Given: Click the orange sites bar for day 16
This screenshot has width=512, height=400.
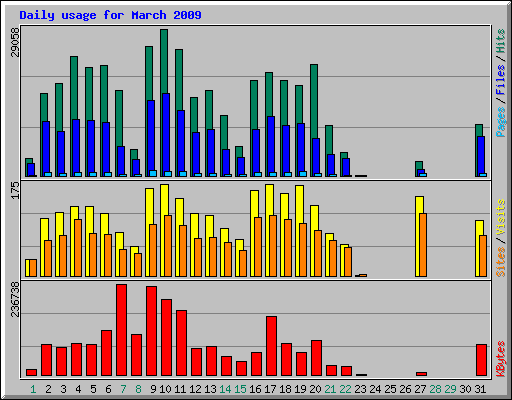Looking at the screenshot, I should coord(258,247).
